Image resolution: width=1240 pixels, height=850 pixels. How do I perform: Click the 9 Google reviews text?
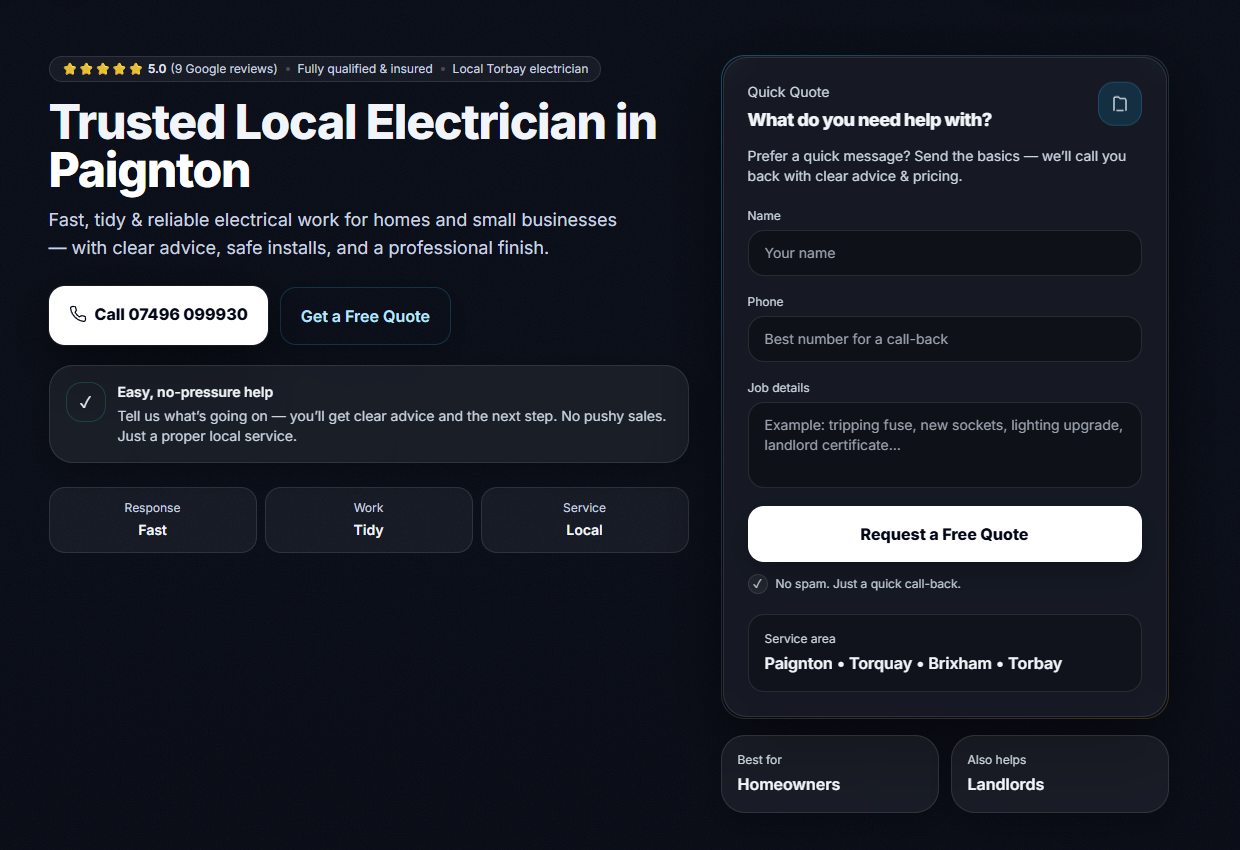[x=224, y=69]
